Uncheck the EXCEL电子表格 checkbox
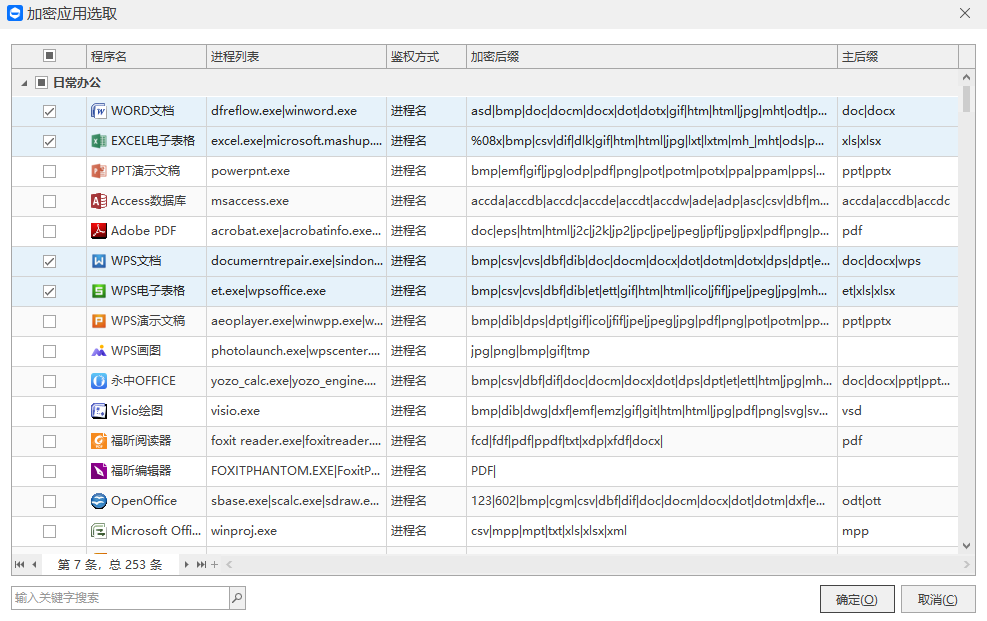Screen dimensions: 987x621 (49, 141)
